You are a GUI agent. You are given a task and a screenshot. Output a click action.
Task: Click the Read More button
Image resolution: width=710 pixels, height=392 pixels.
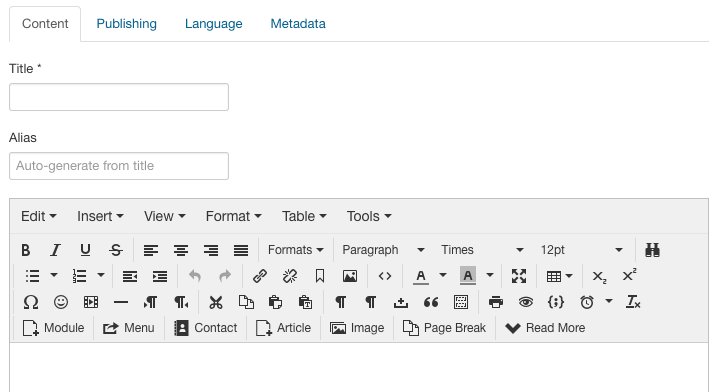pos(545,328)
